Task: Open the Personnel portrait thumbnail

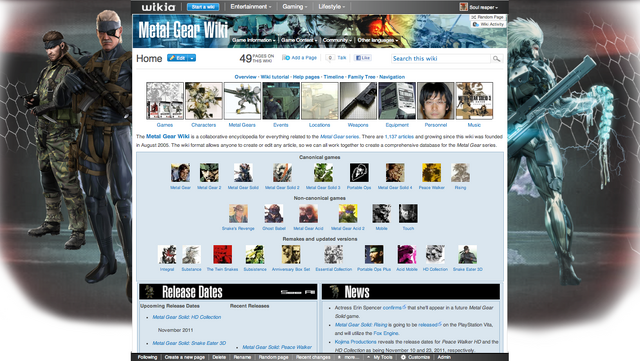Action: [436, 101]
